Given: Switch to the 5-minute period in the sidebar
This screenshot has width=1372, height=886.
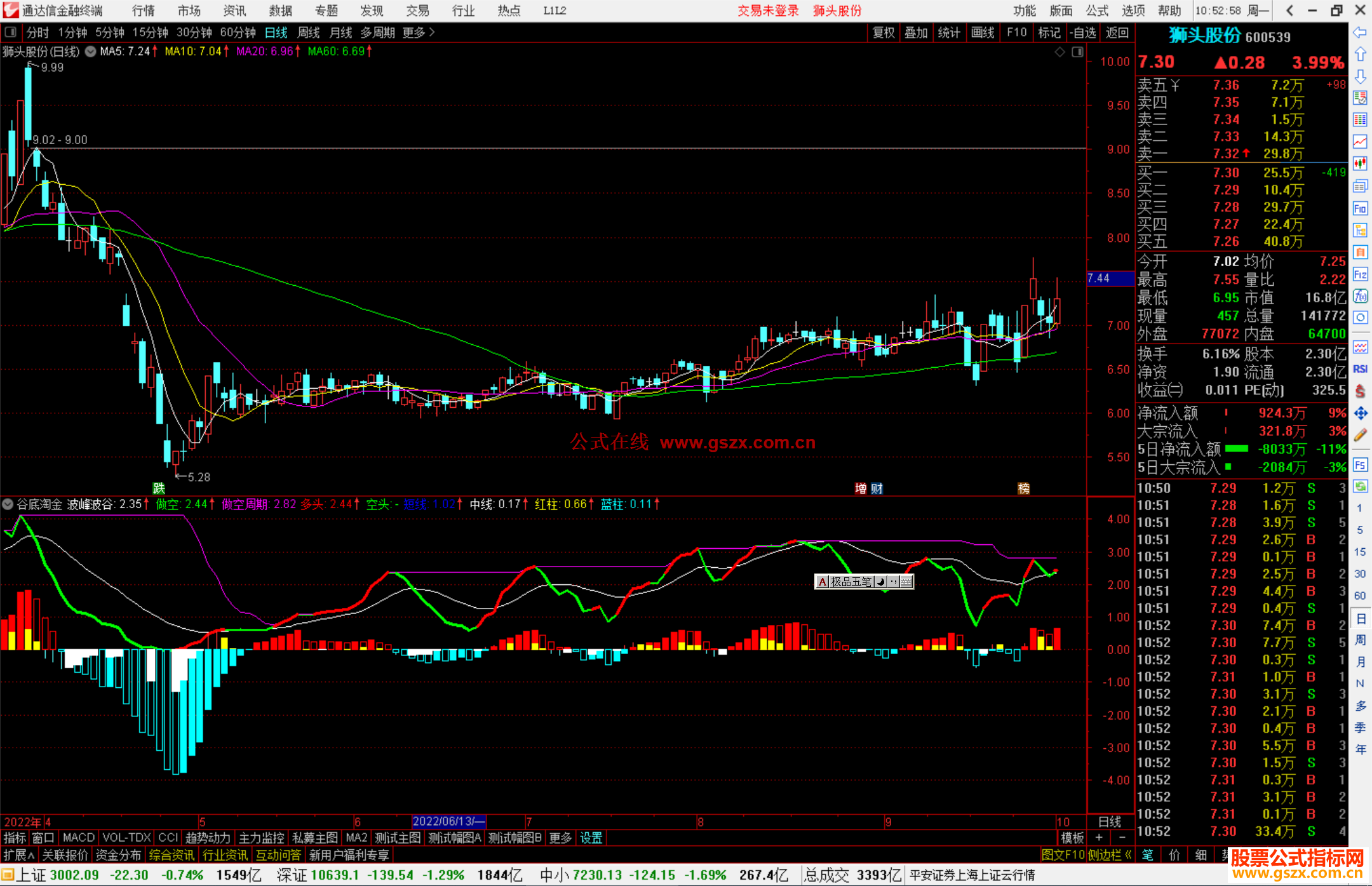Looking at the screenshot, I should [1359, 530].
